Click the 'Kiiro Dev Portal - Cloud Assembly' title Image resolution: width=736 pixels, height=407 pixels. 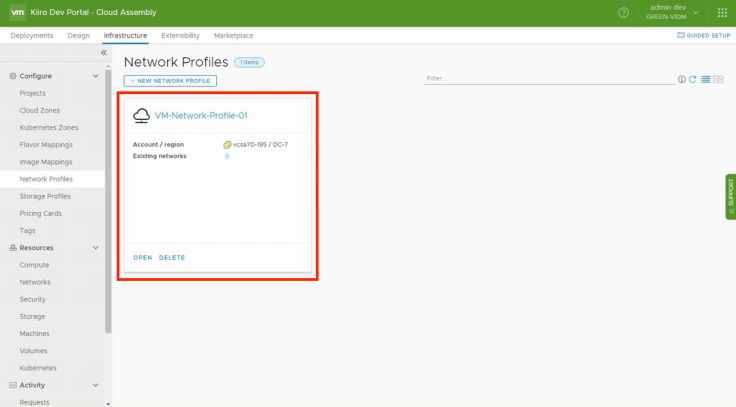pos(93,12)
